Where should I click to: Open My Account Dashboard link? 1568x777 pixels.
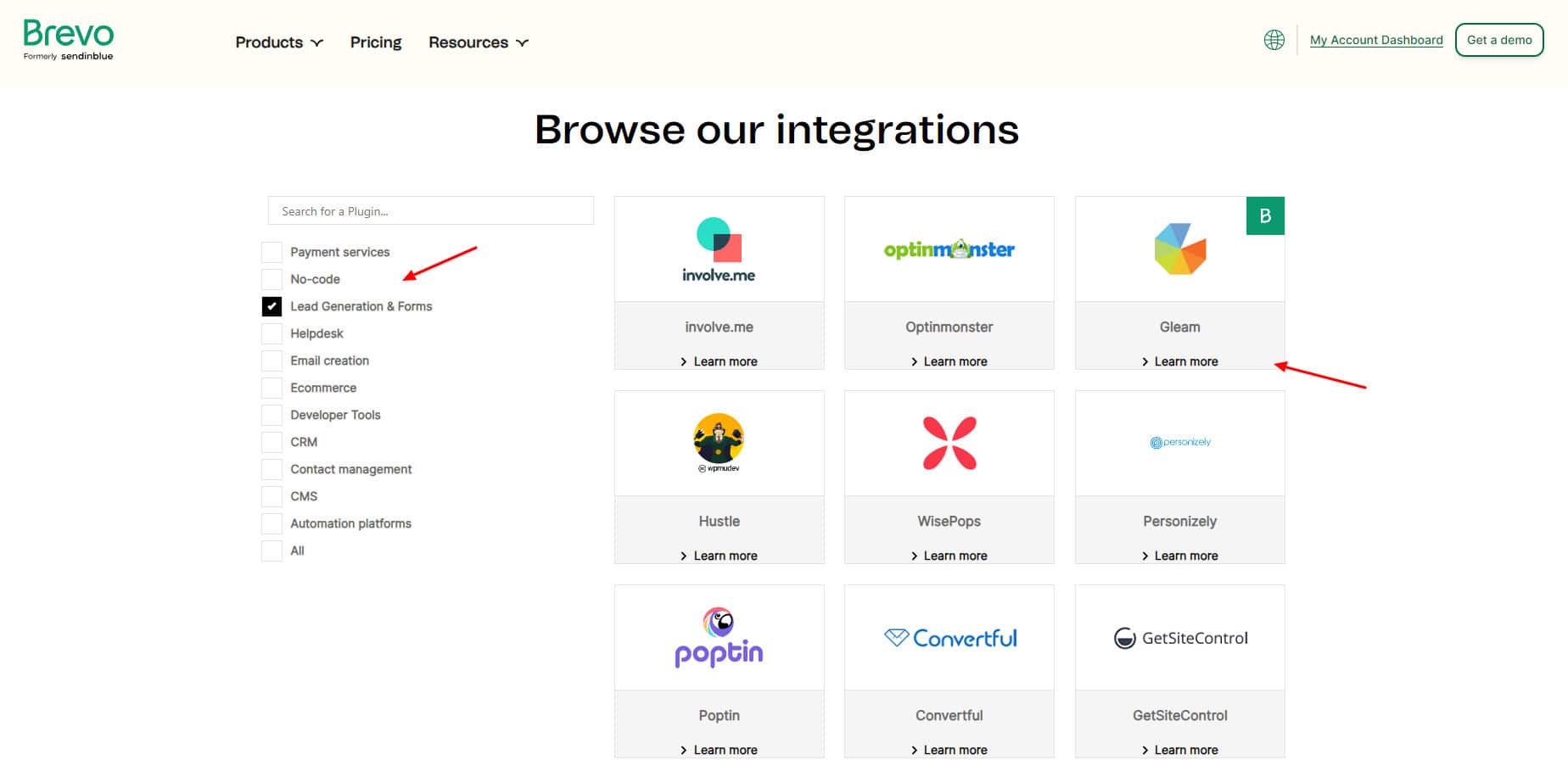[x=1375, y=40]
